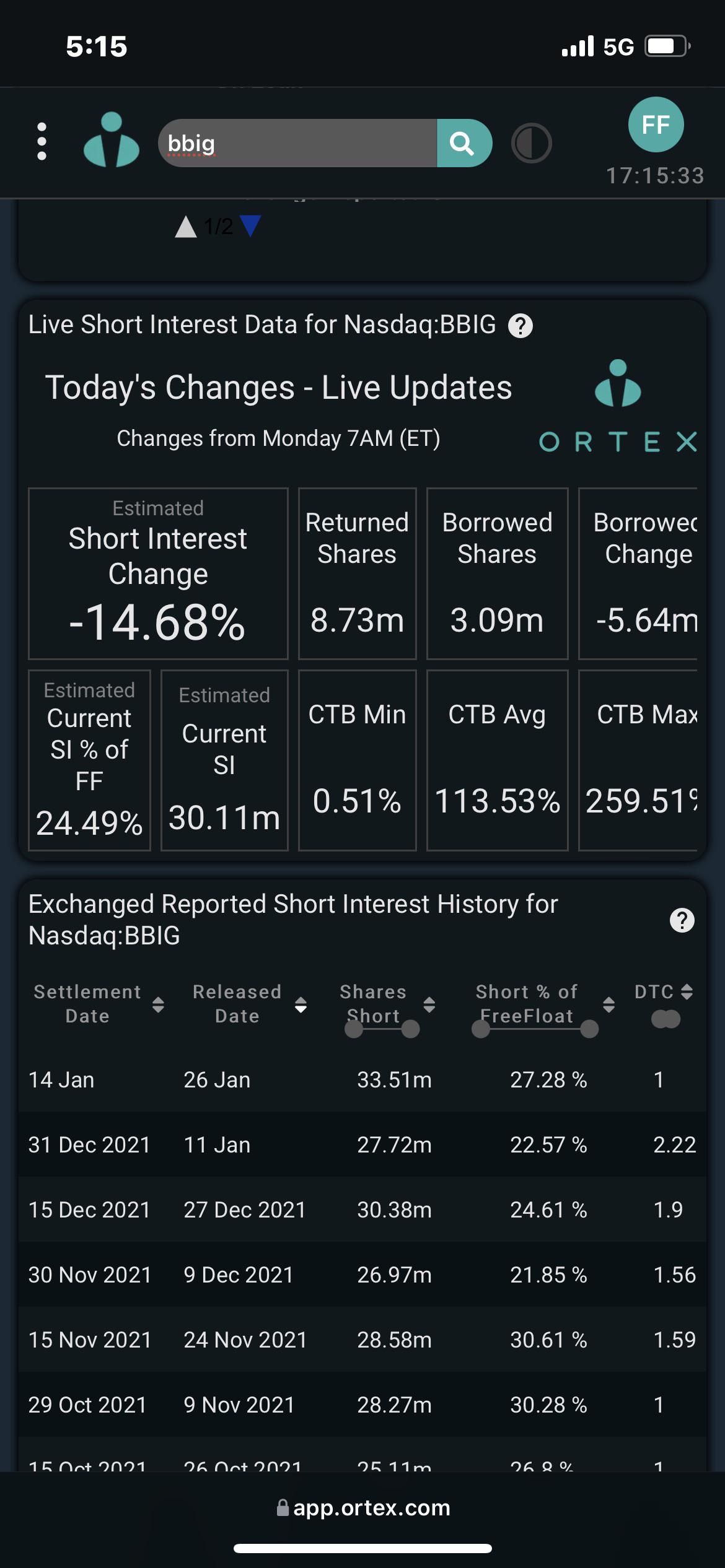The height and width of the screenshot is (1568, 725).
Task: Tap the app.ortex.com address bar
Action: pyautogui.click(x=363, y=1507)
